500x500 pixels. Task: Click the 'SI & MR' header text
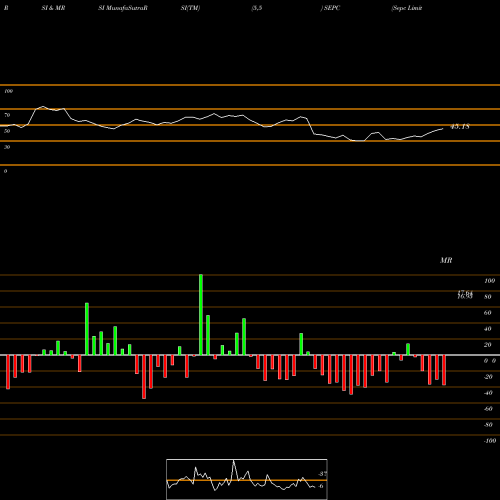[53, 8]
